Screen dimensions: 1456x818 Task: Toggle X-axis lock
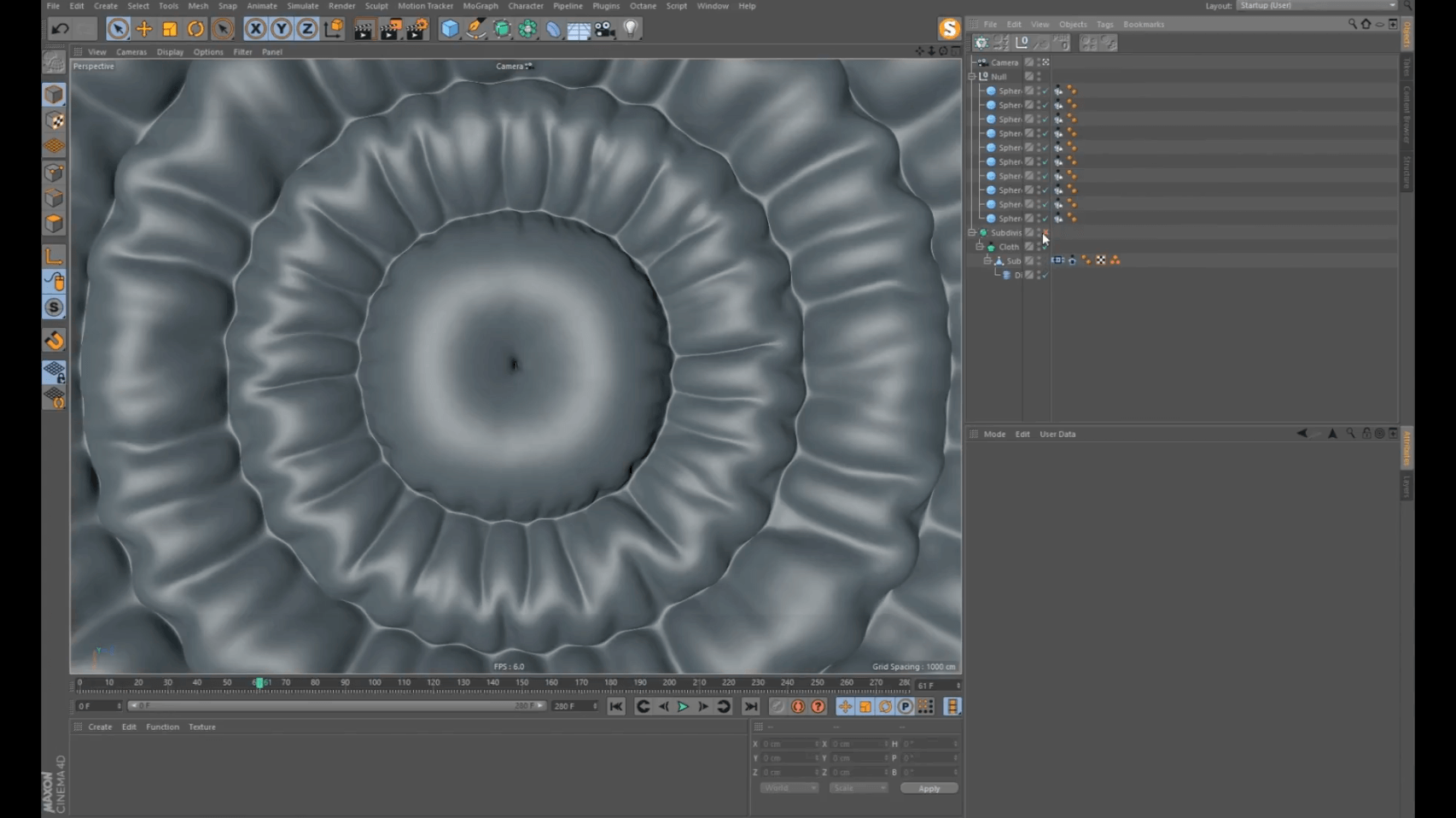click(x=255, y=29)
